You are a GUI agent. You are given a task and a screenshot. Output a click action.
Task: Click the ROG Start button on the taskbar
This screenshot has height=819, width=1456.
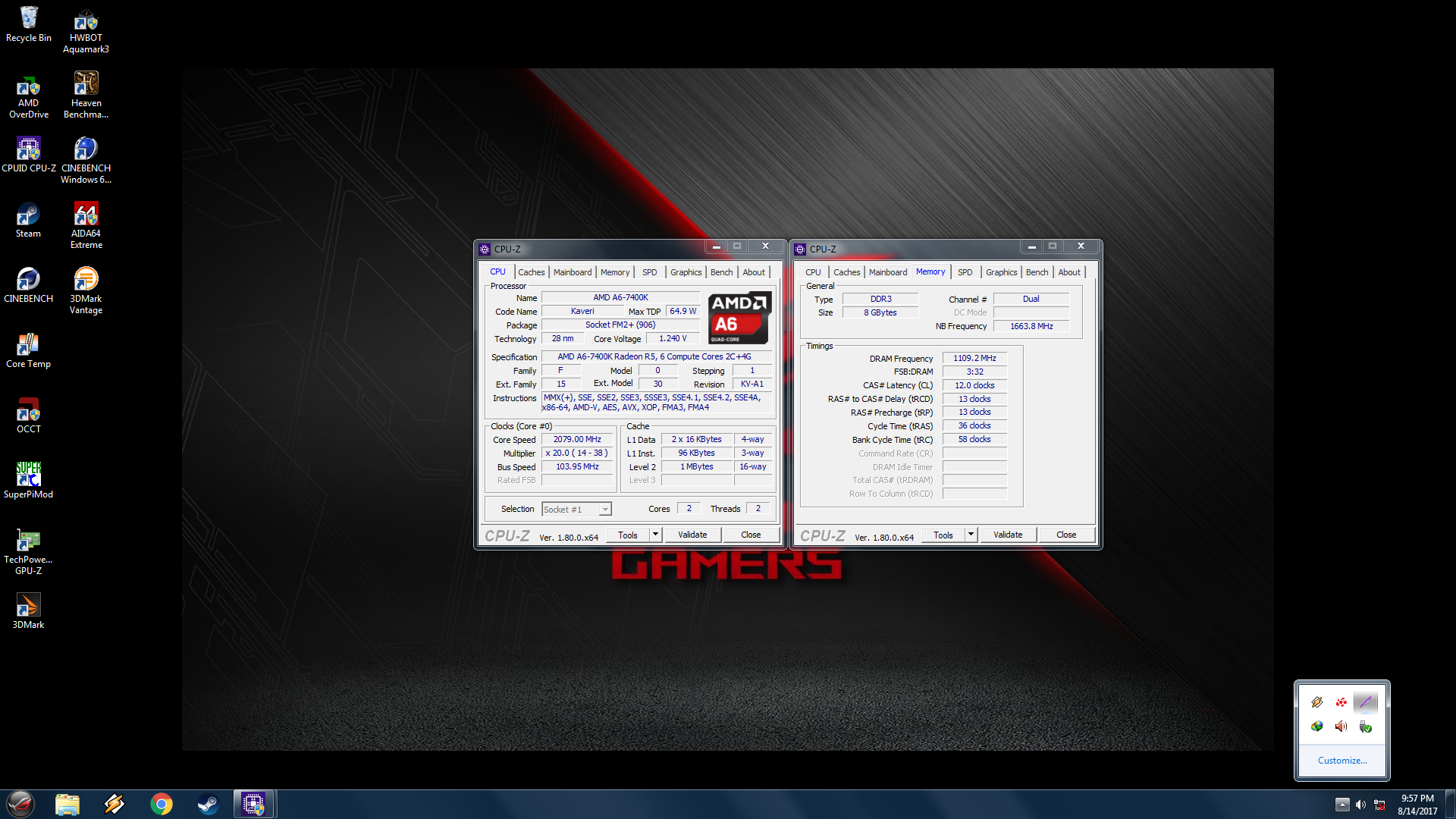[x=20, y=804]
